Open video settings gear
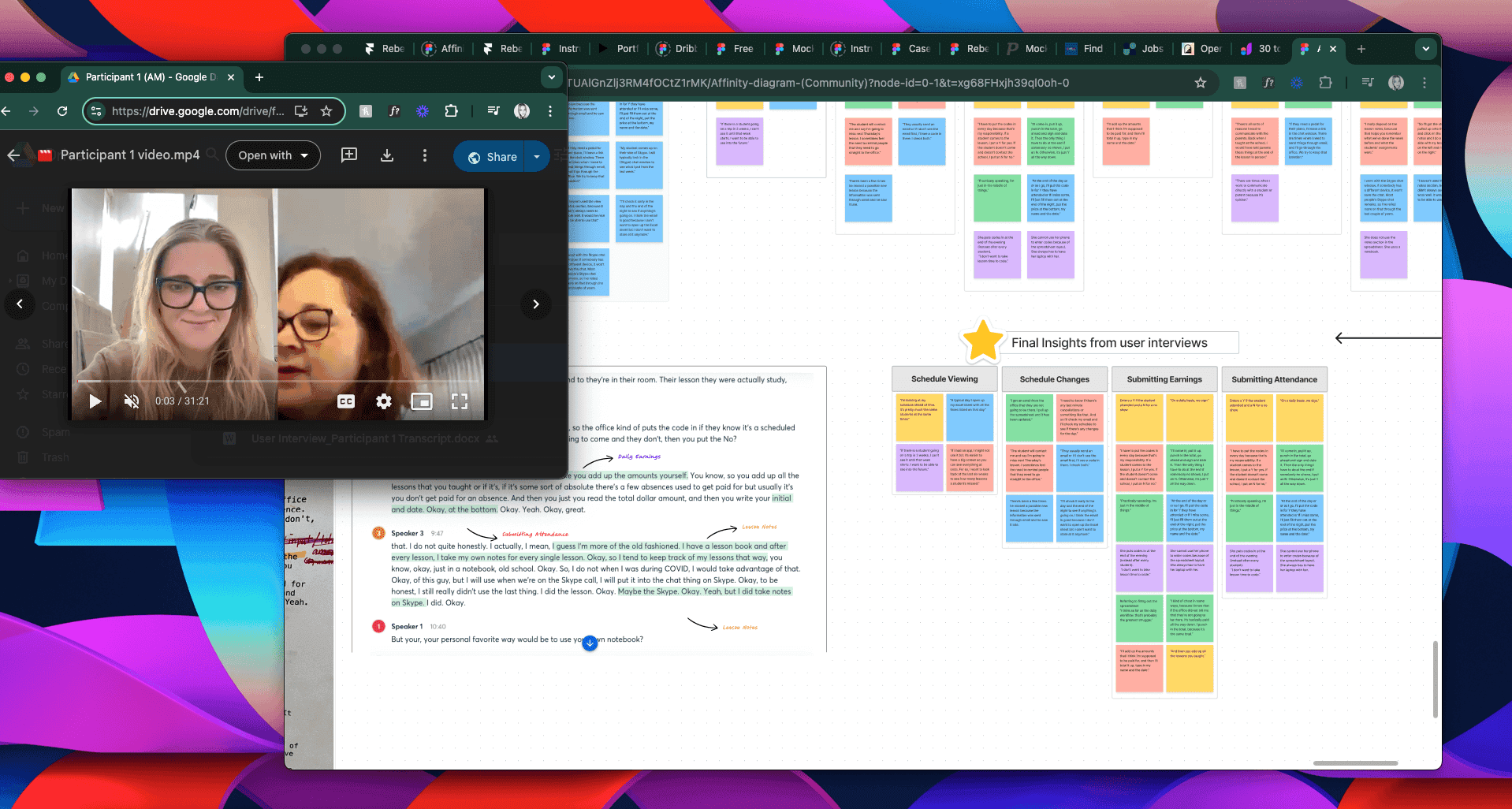The image size is (1512, 809). pyautogui.click(x=384, y=401)
